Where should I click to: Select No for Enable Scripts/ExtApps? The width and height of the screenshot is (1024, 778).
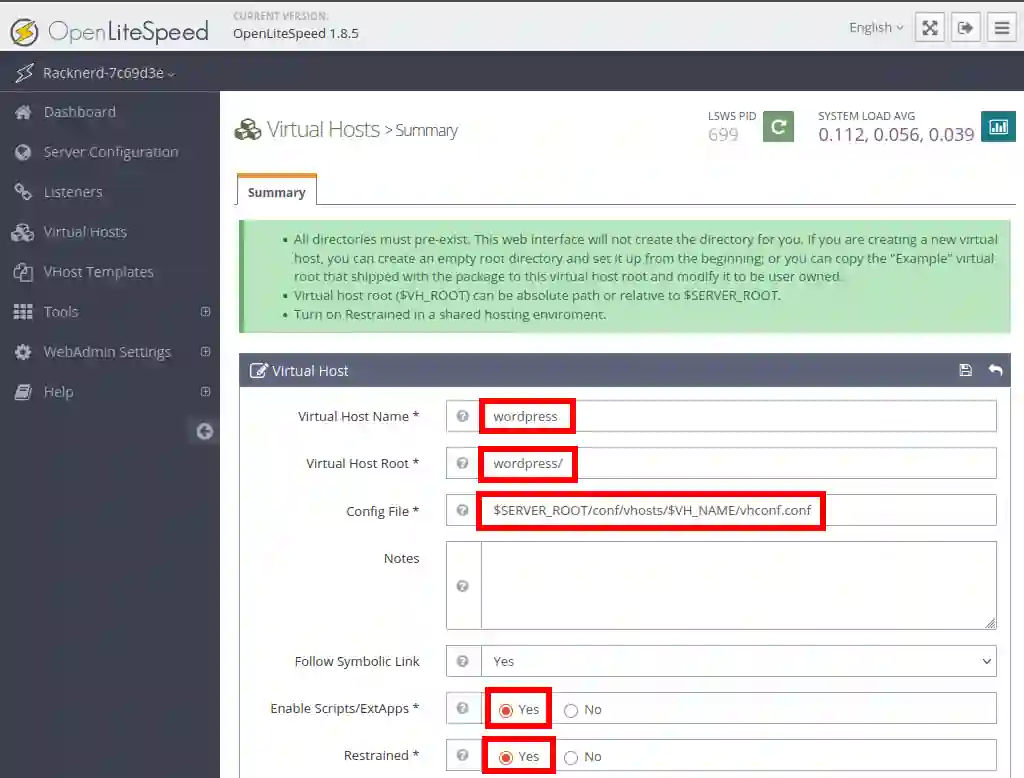pos(571,710)
